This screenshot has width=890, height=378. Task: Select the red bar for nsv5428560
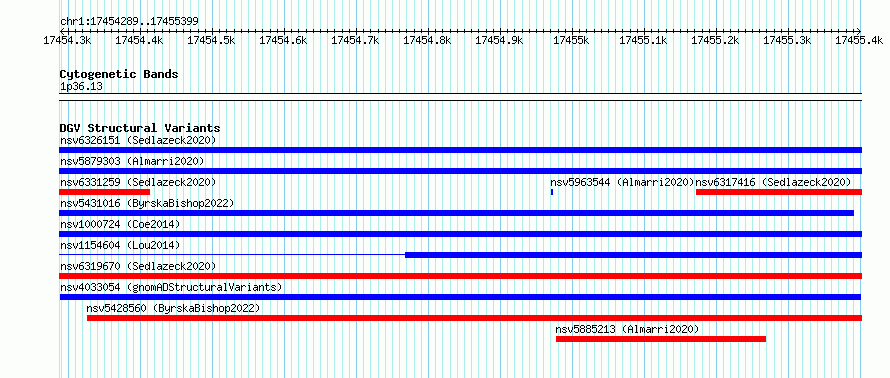click(x=475, y=318)
